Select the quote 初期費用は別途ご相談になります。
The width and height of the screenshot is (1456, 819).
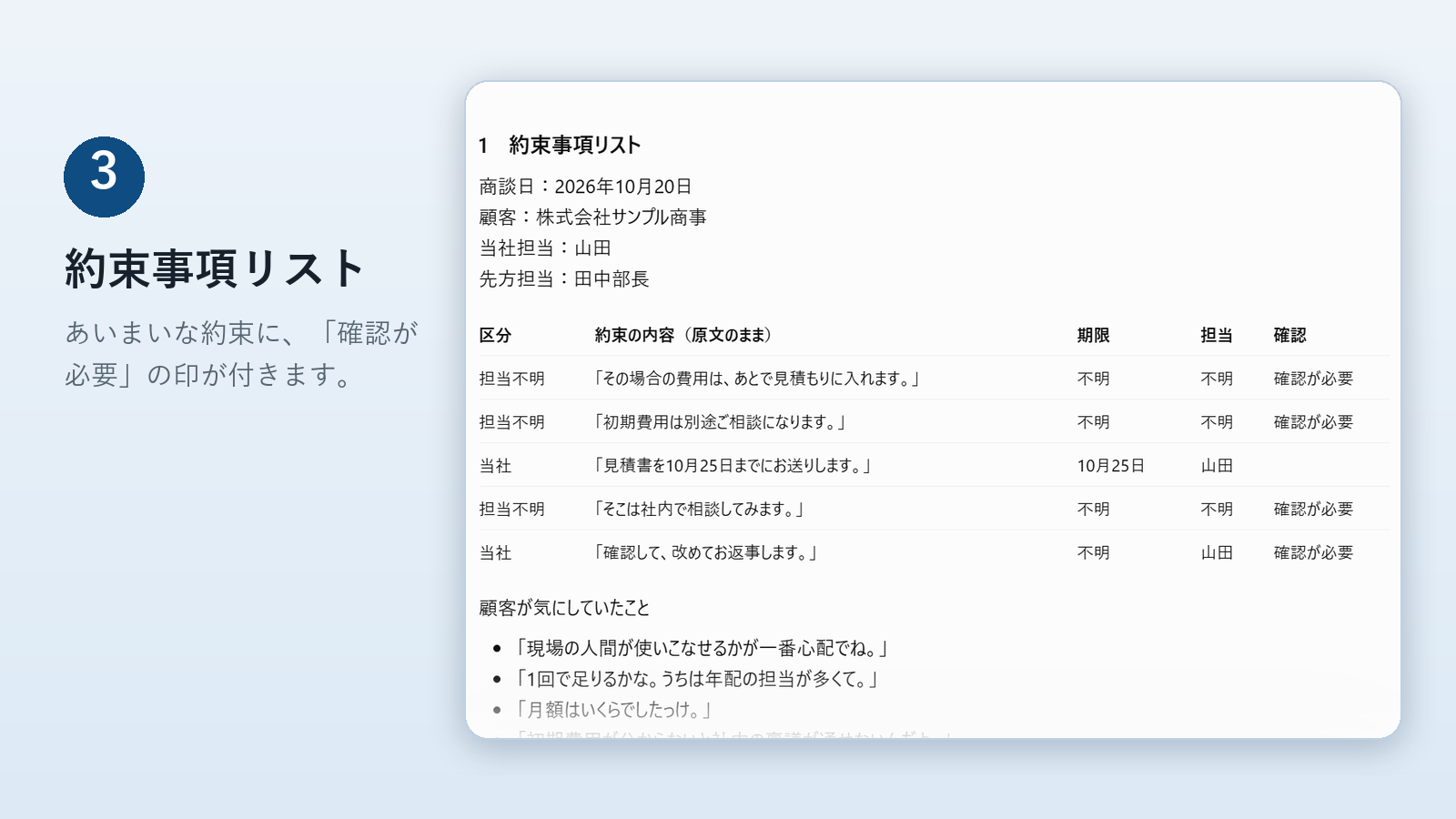721,422
